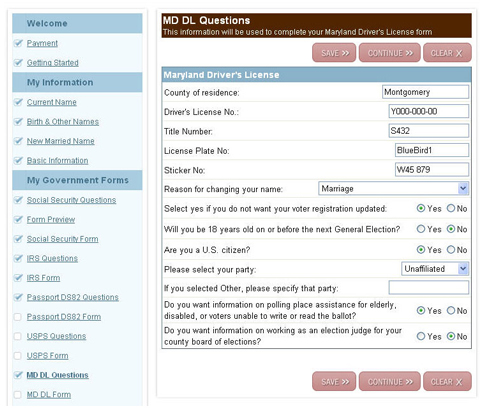Click the County of residence field

click(425, 92)
